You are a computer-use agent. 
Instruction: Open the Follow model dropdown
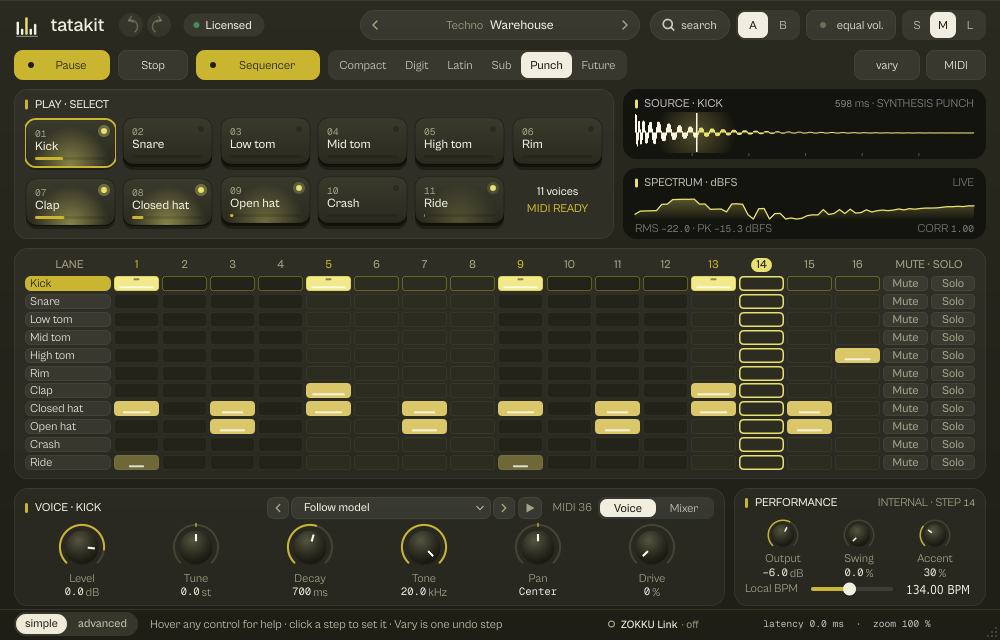click(x=390, y=508)
